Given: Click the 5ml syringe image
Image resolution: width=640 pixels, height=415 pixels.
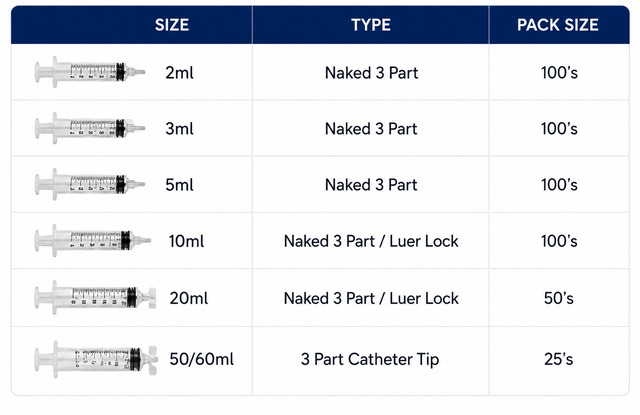Looking at the screenshot, I should click(90, 184).
